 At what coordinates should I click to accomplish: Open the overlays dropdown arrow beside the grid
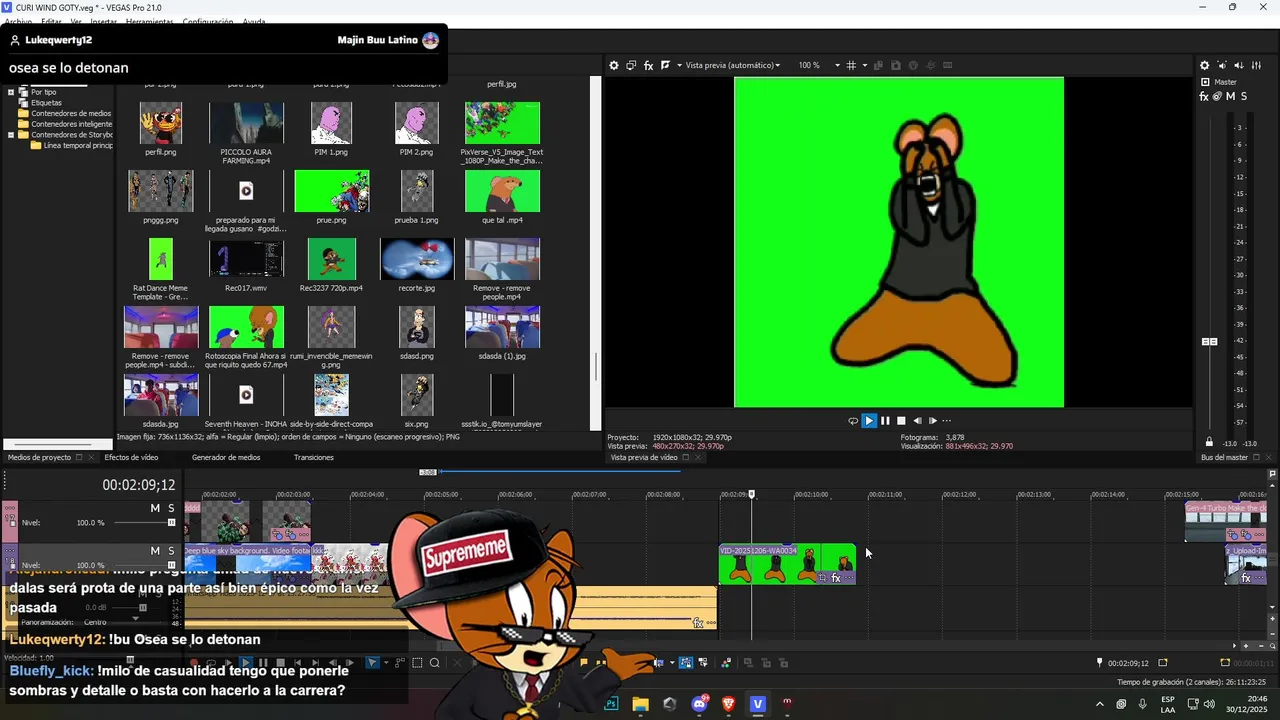point(865,65)
